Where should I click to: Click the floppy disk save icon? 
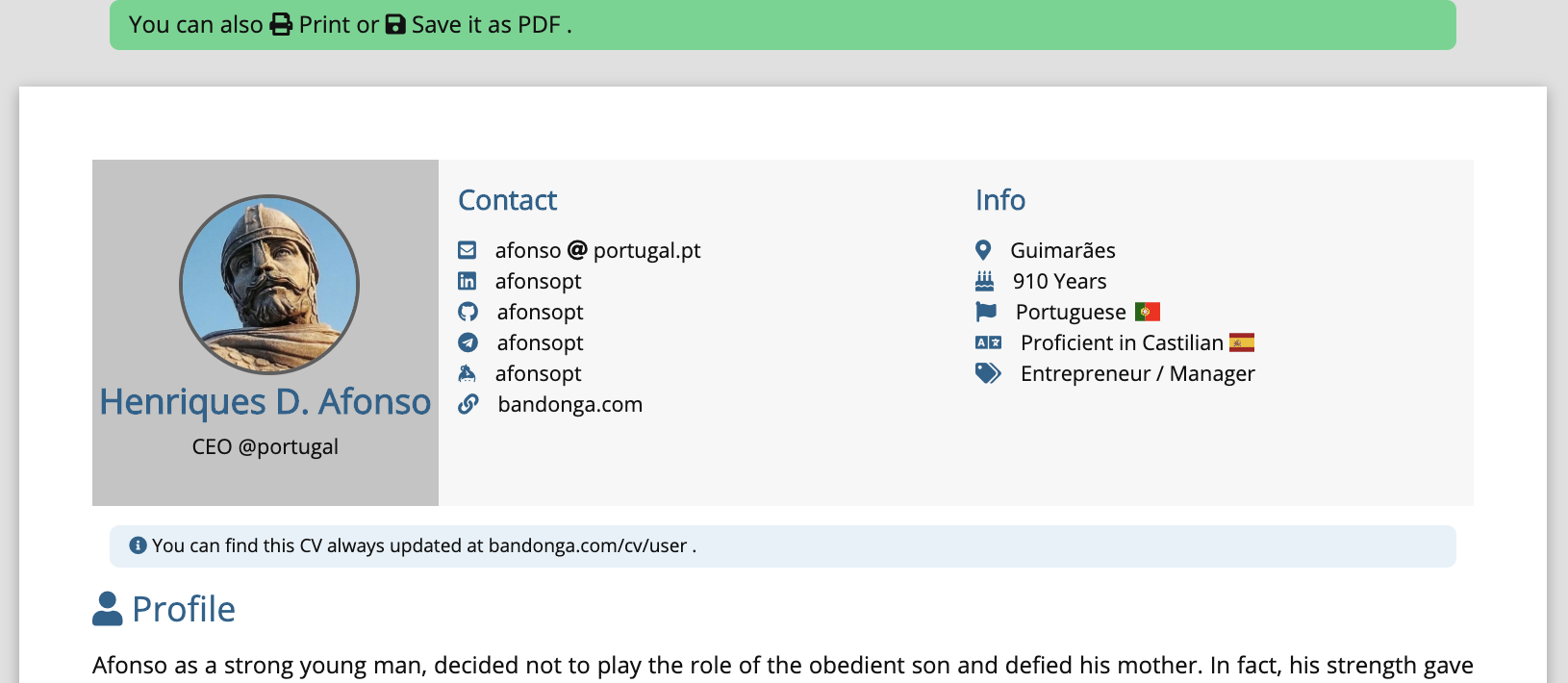pyautogui.click(x=395, y=24)
